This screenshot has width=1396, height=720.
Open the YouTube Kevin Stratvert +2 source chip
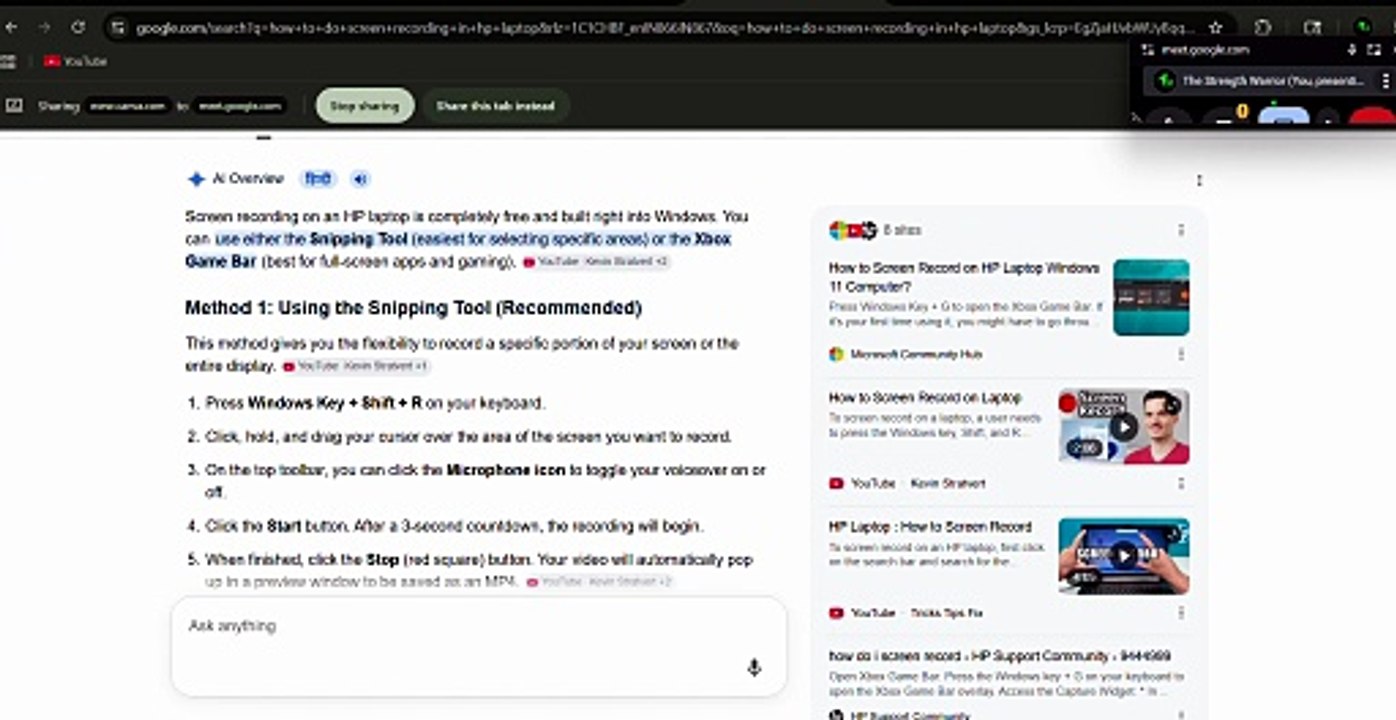coord(596,262)
